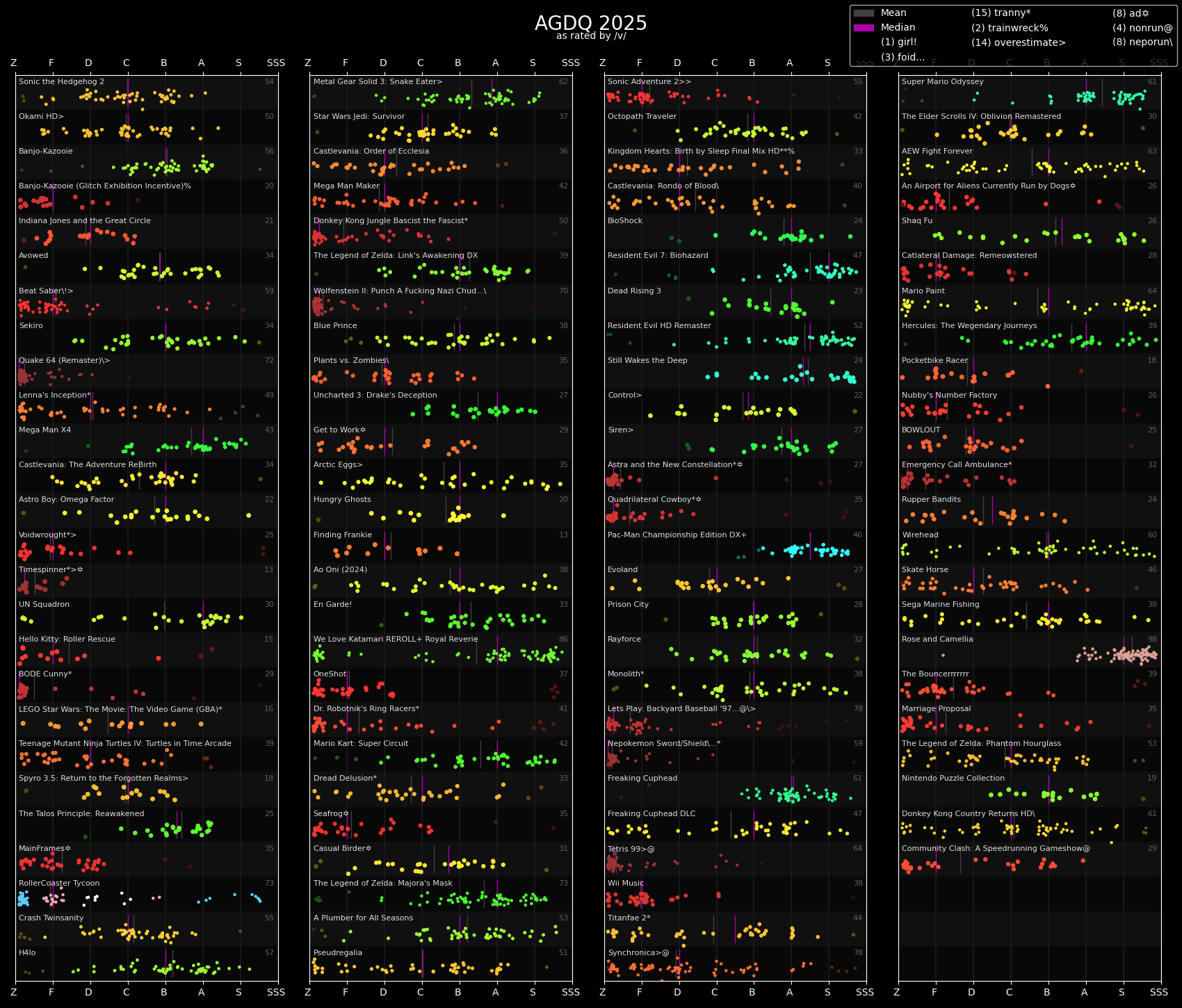Click the 'Banjo-Kazooie' row title without incentive
Image resolution: width=1182 pixels, height=1008 pixels.
click(46, 152)
